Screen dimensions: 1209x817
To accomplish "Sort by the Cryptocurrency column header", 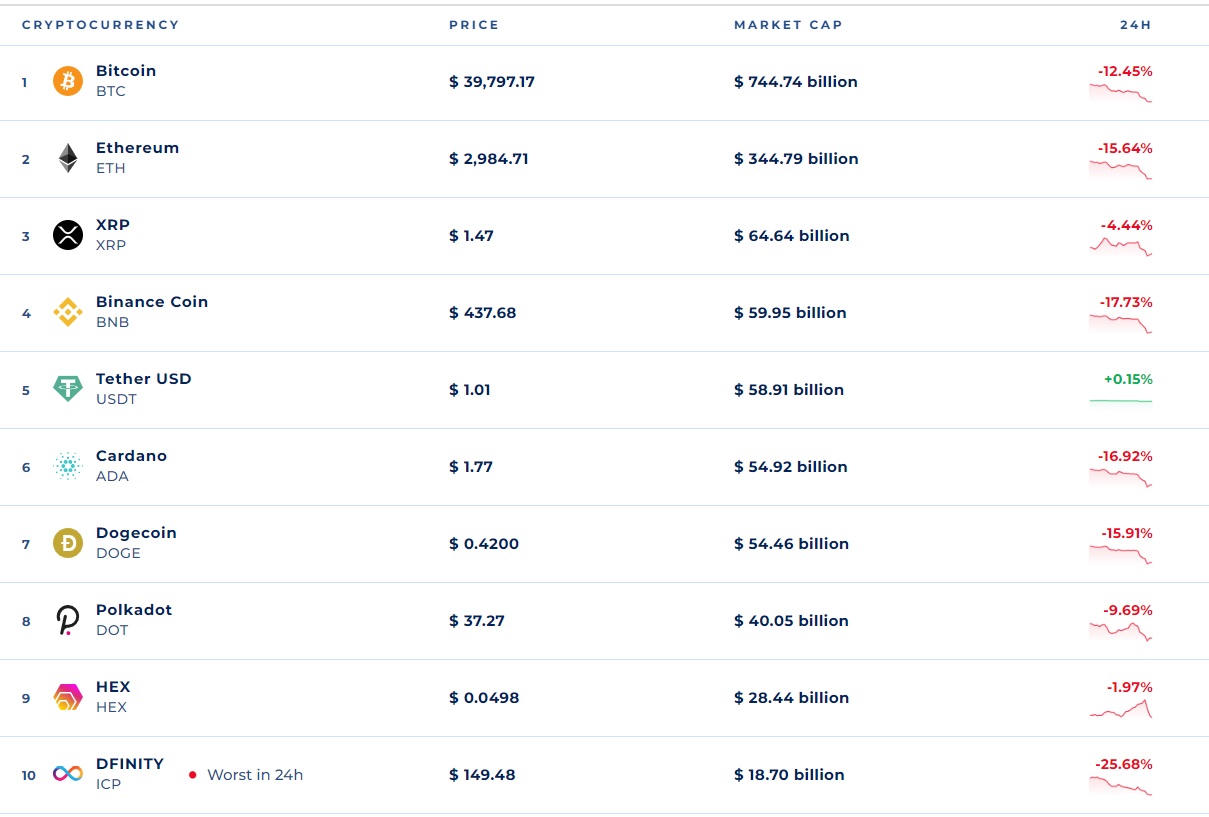I will click(100, 25).
